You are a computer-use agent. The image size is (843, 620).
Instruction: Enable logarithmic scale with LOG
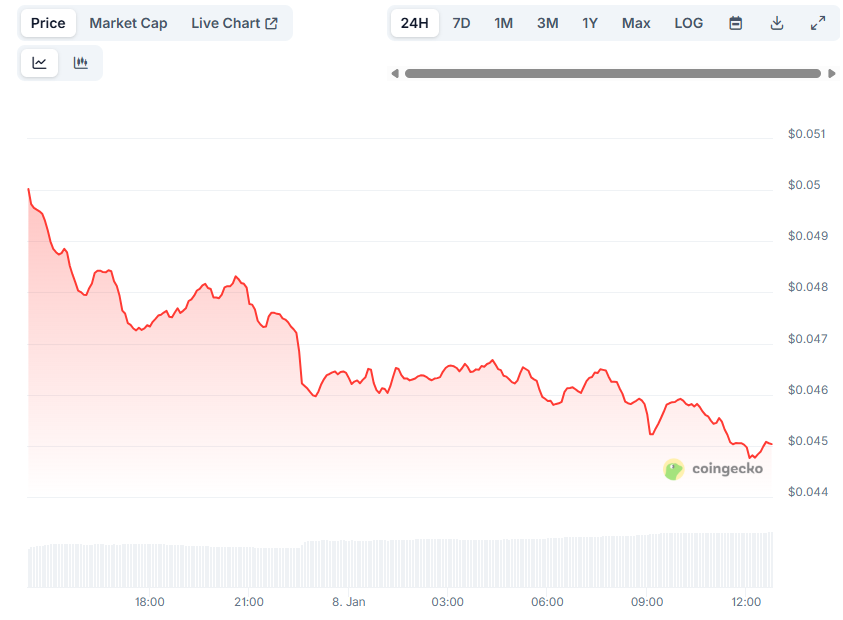[x=688, y=22]
